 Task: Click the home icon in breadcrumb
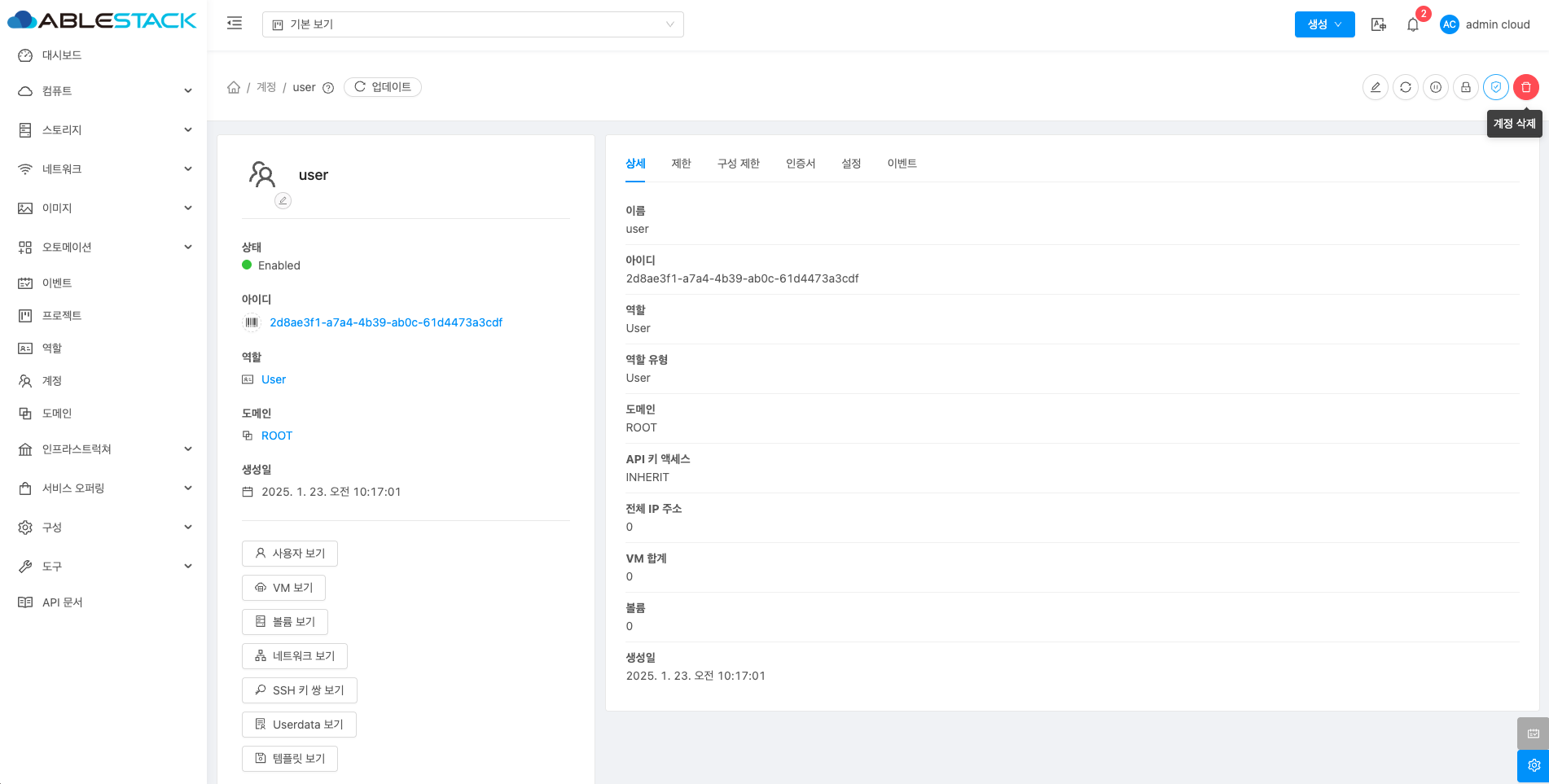tap(234, 87)
